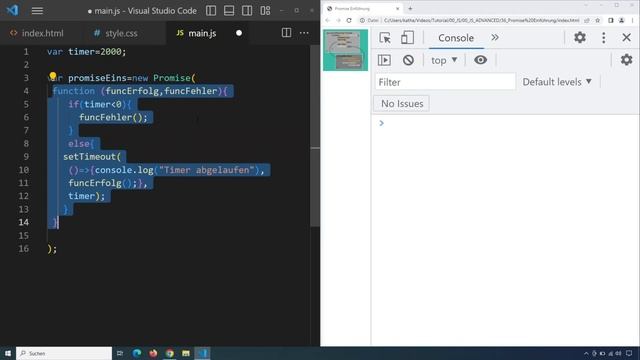Open the Windows Start menu
Image resolution: width=640 pixels, height=360 pixels.
(x=7, y=353)
